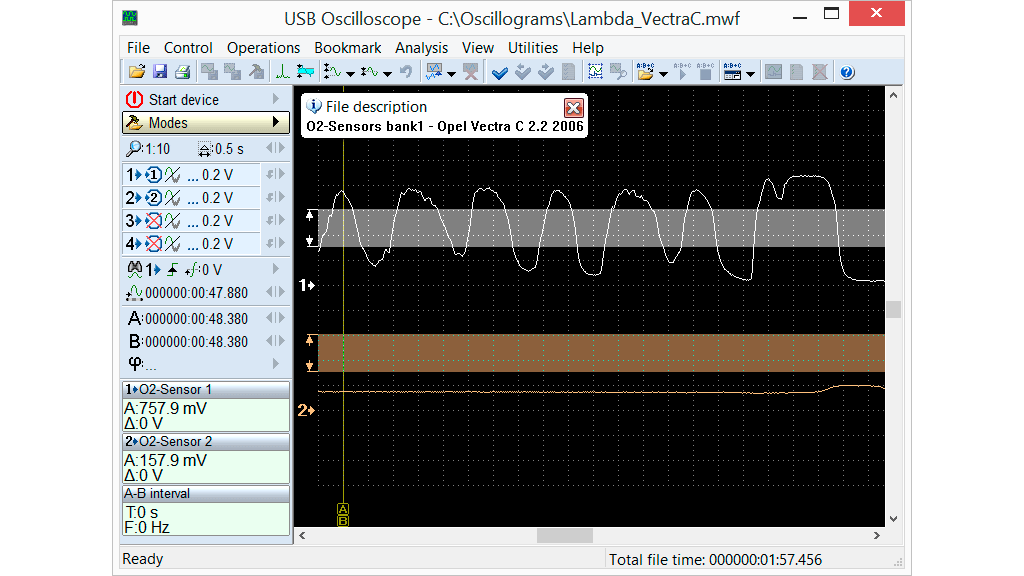Open the Analysis menu

421,47
